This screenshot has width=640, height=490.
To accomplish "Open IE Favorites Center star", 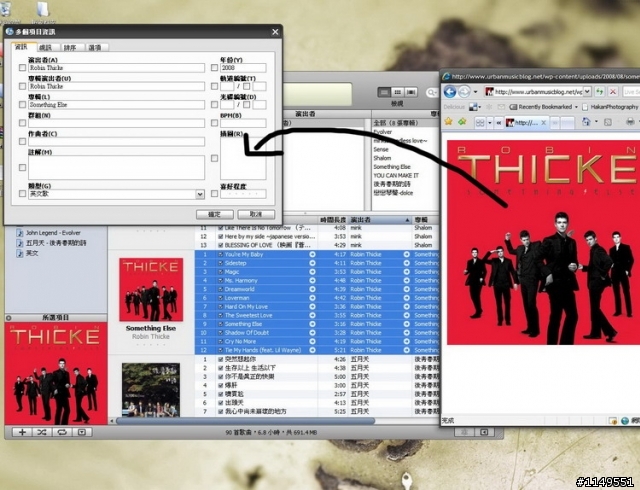I will coord(449,122).
